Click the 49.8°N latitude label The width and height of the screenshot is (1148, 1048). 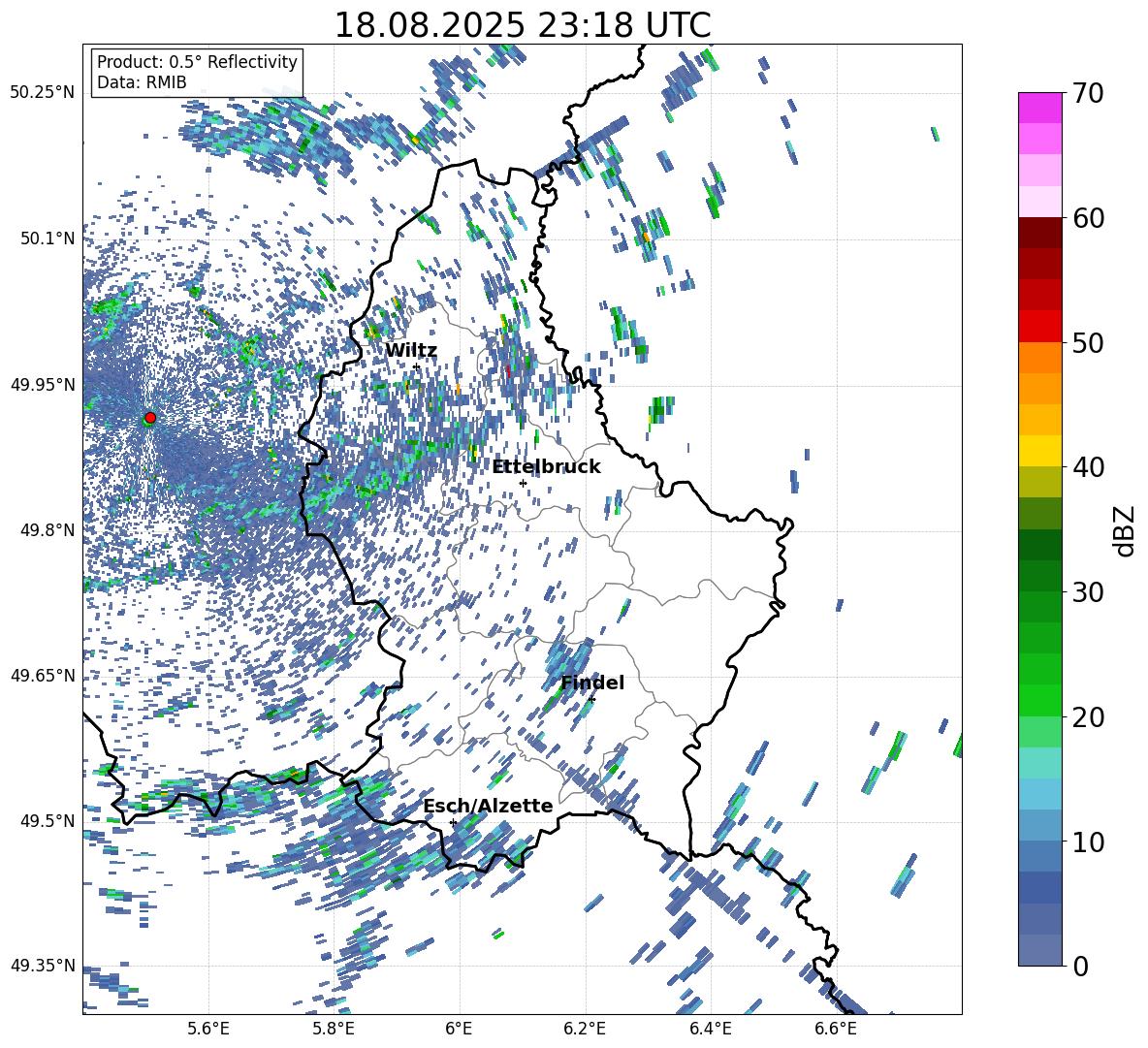(x=48, y=530)
